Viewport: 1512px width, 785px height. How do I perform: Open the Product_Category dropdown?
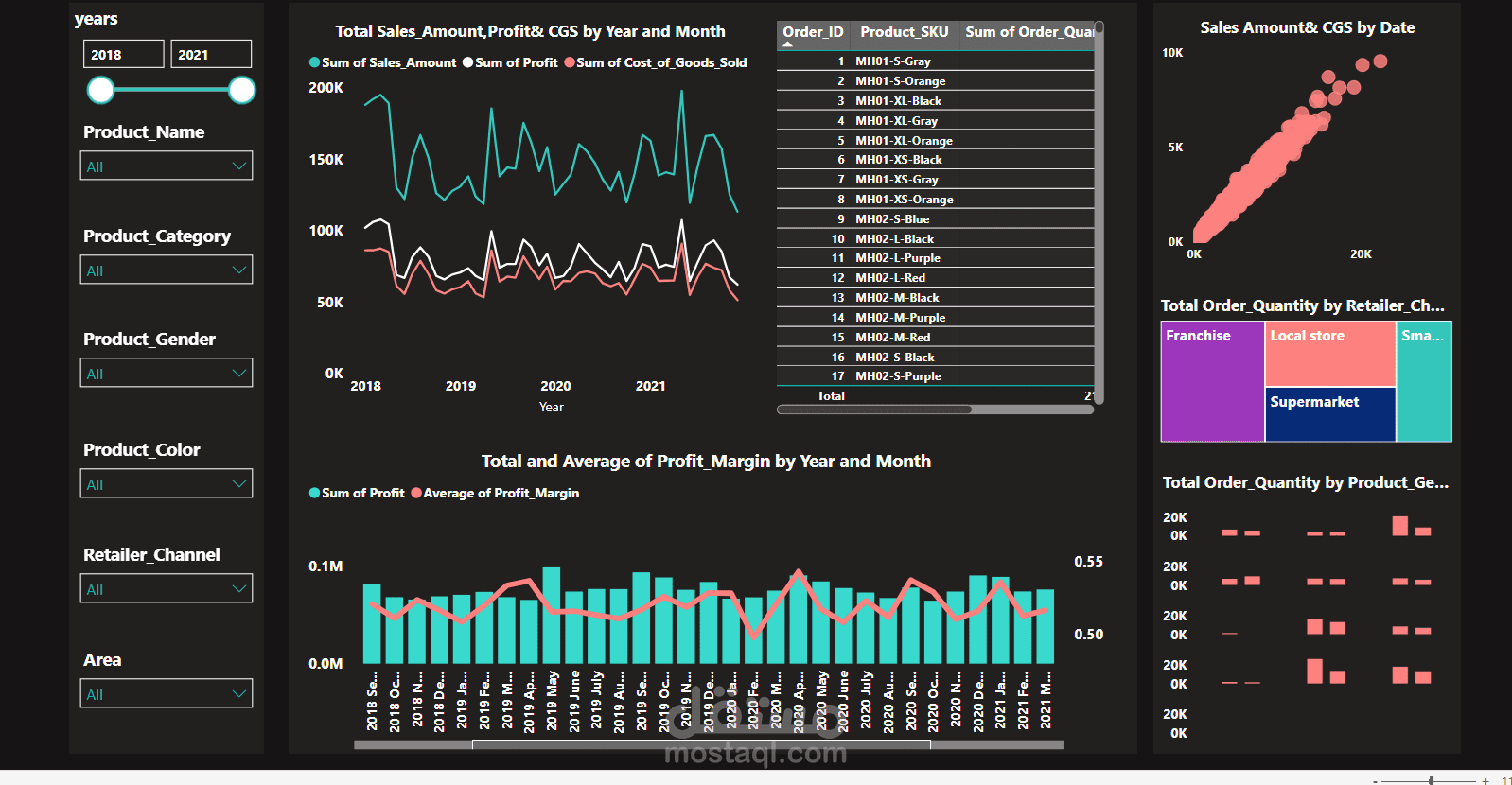167,270
